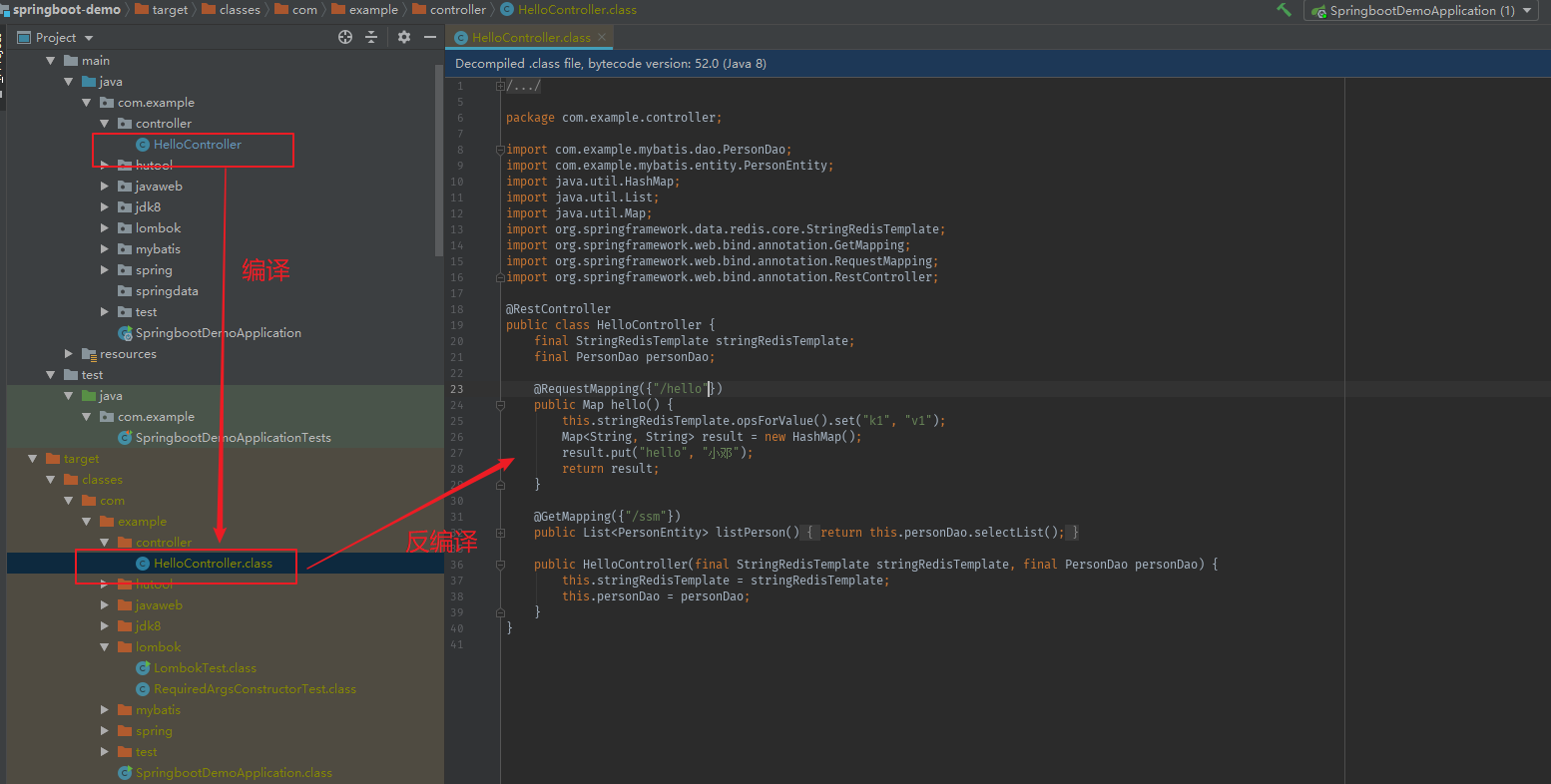
Task: Click the Project panel vertical scrollbar
Action: pos(439,160)
